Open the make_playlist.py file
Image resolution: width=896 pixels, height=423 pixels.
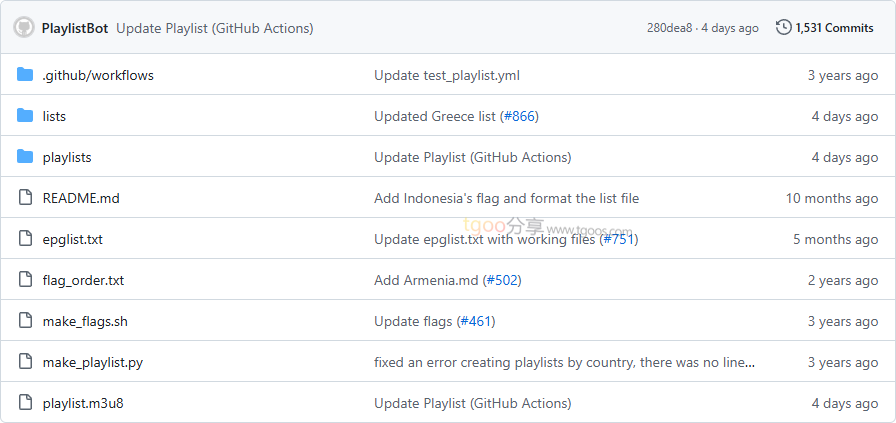tap(92, 362)
